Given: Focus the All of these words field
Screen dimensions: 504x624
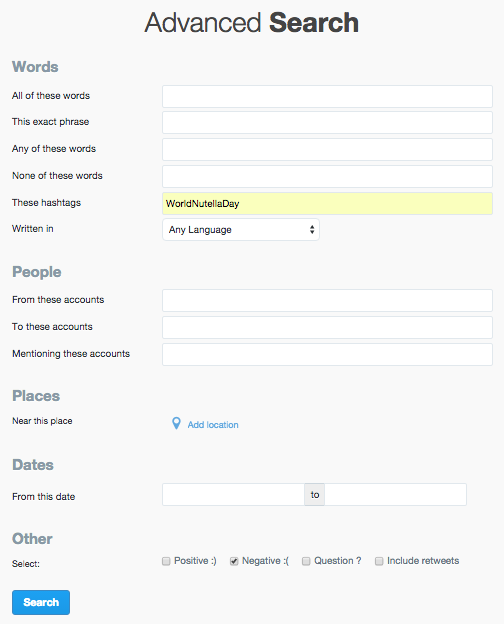Looking at the screenshot, I should pyautogui.click(x=327, y=96).
